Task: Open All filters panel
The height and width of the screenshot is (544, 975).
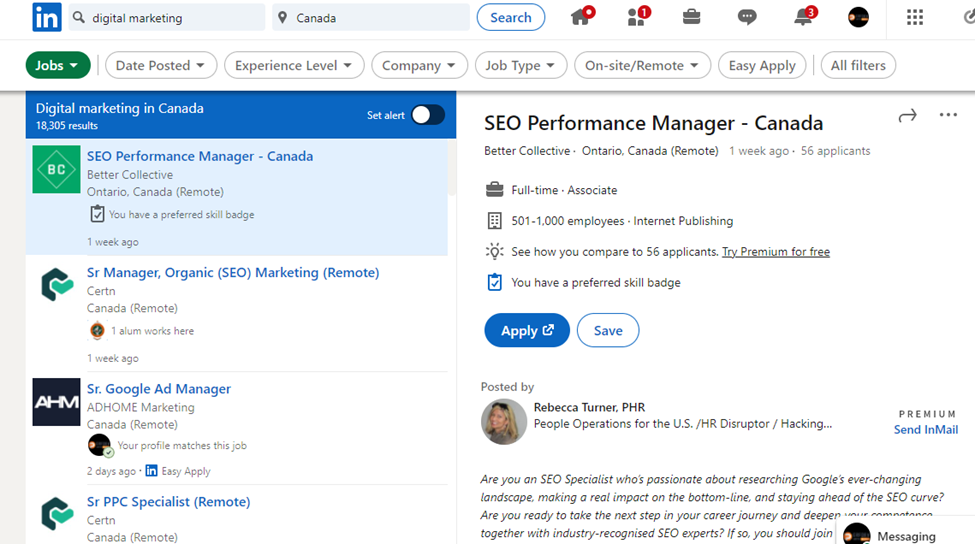Action: (858, 65)
